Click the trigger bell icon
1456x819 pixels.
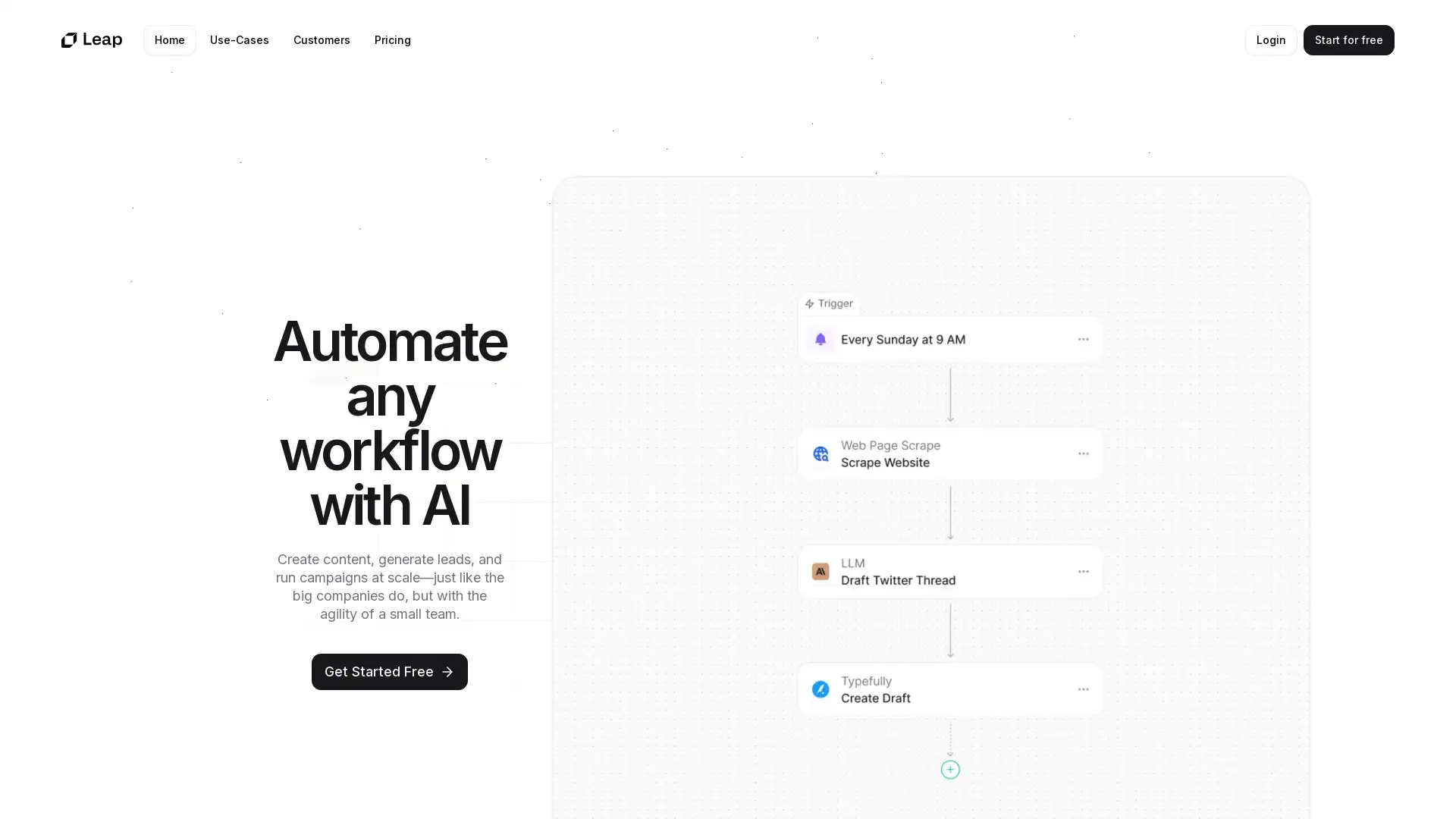click(820, 339)
